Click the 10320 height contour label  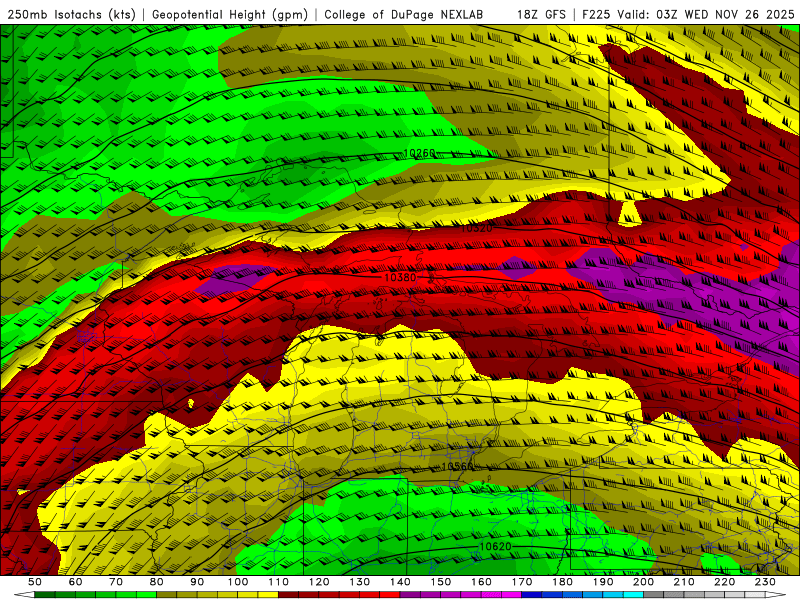point(477,228)
